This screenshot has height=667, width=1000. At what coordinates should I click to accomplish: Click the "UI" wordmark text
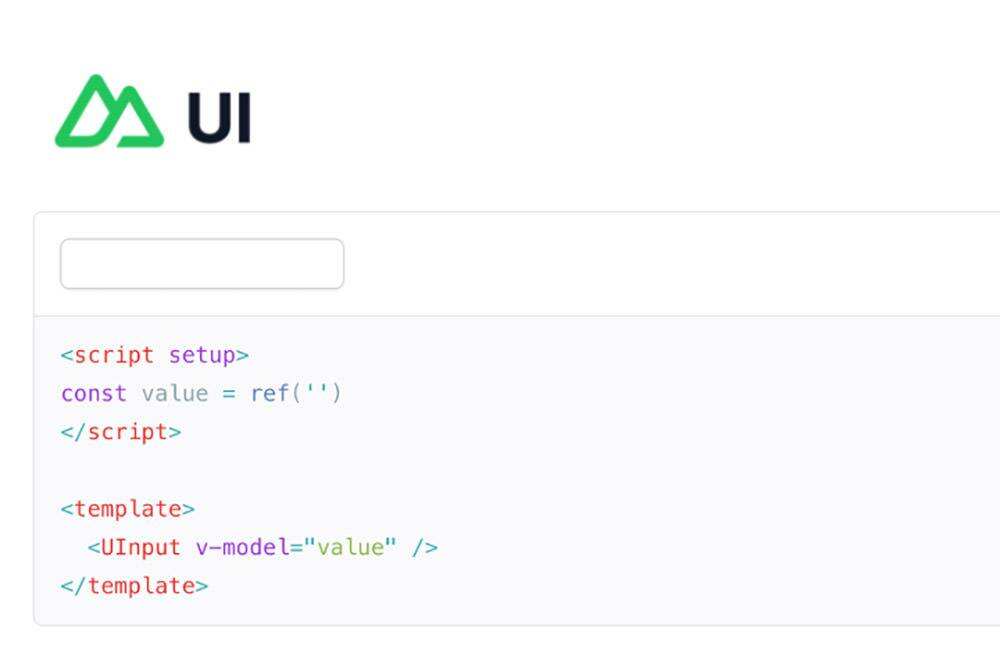click(x=219, y=119)
